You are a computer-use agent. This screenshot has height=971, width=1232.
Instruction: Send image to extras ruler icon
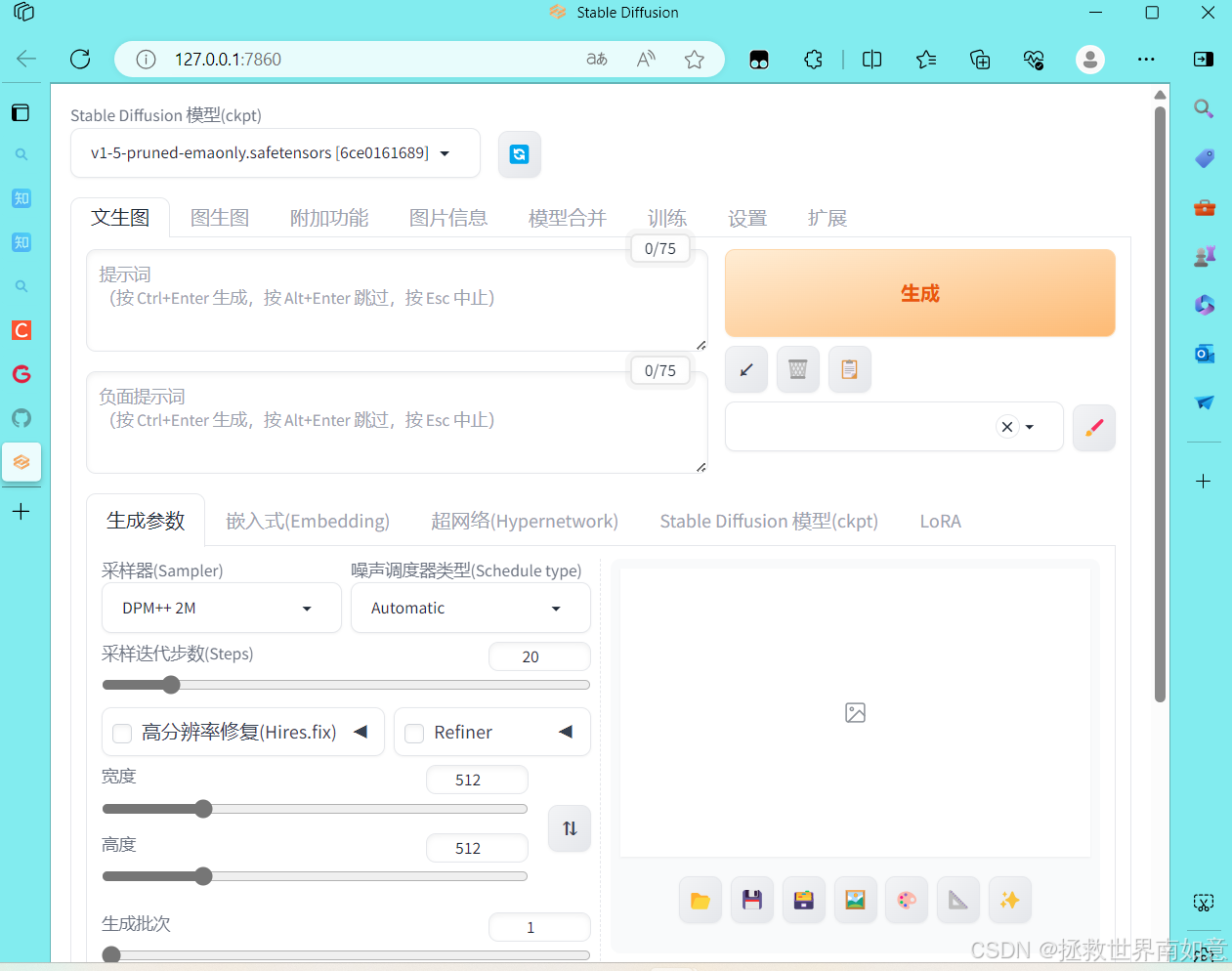958,900
